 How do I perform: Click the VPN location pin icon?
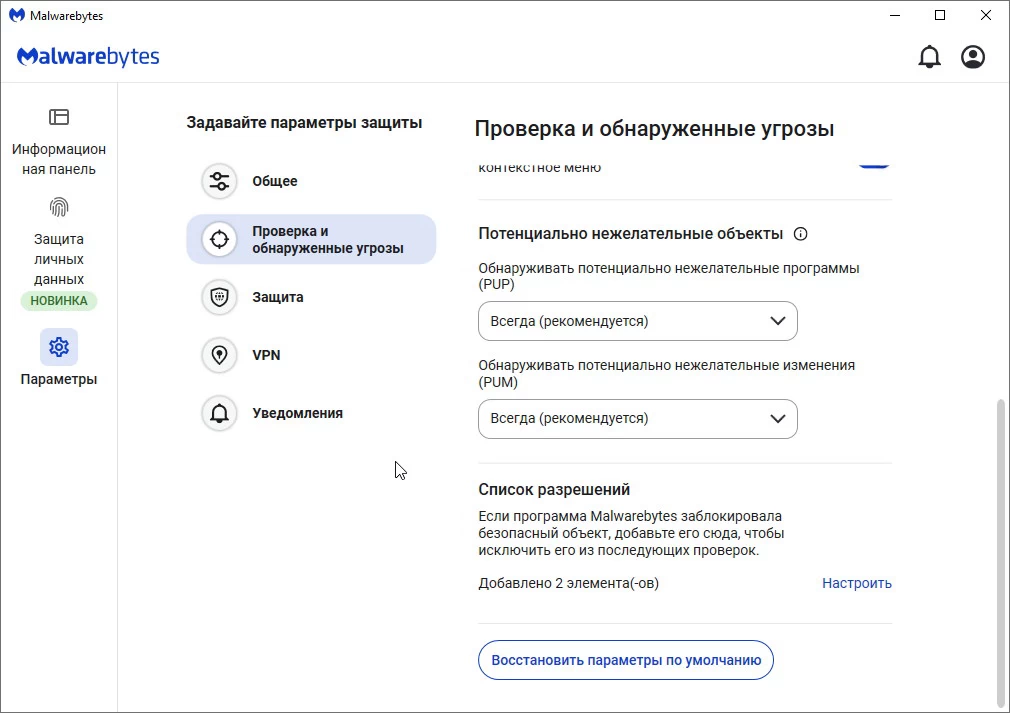point(219,355)
